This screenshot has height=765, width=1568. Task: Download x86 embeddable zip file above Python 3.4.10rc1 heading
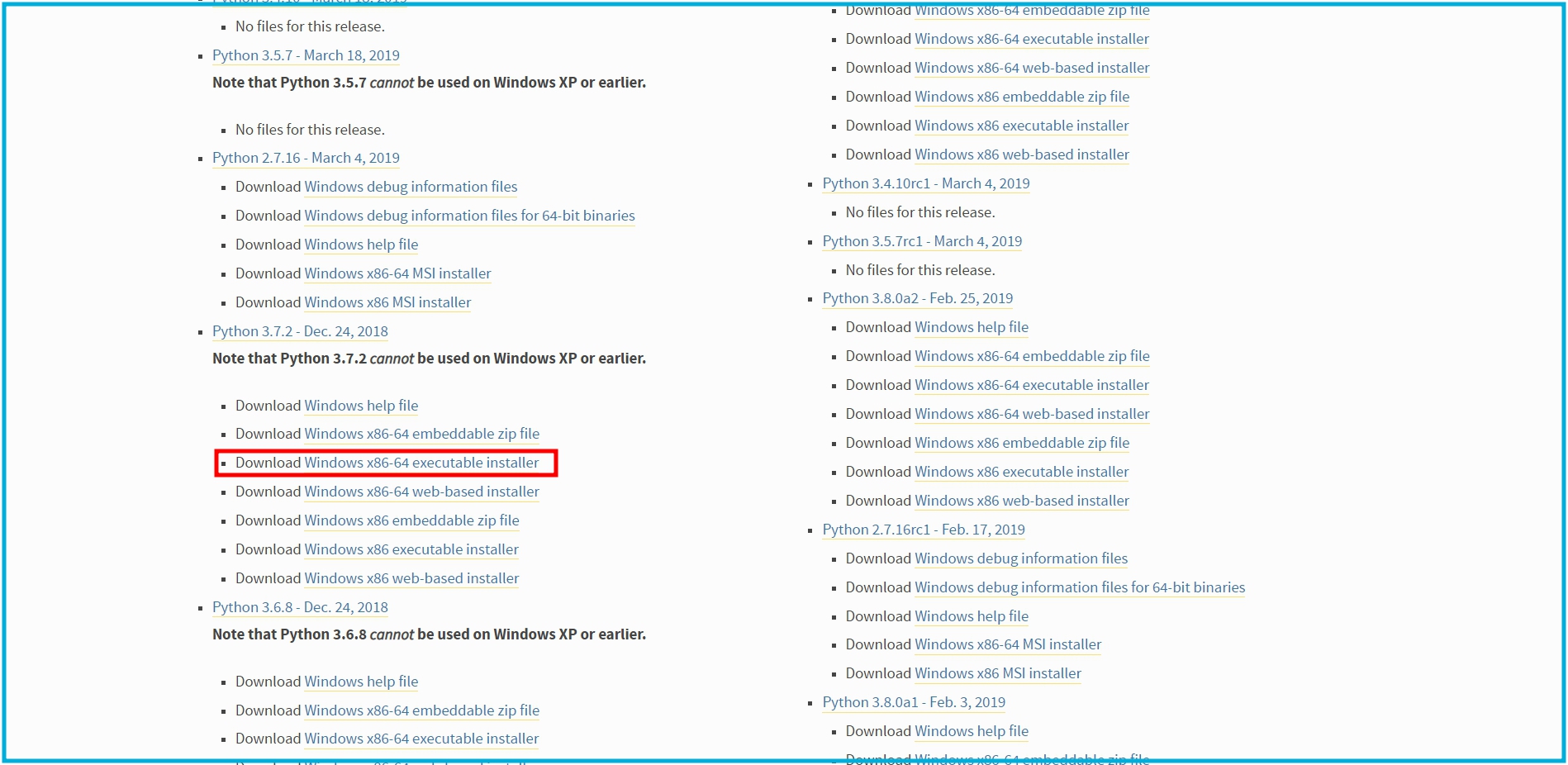pyautogui.click(x=1022, y=97)
